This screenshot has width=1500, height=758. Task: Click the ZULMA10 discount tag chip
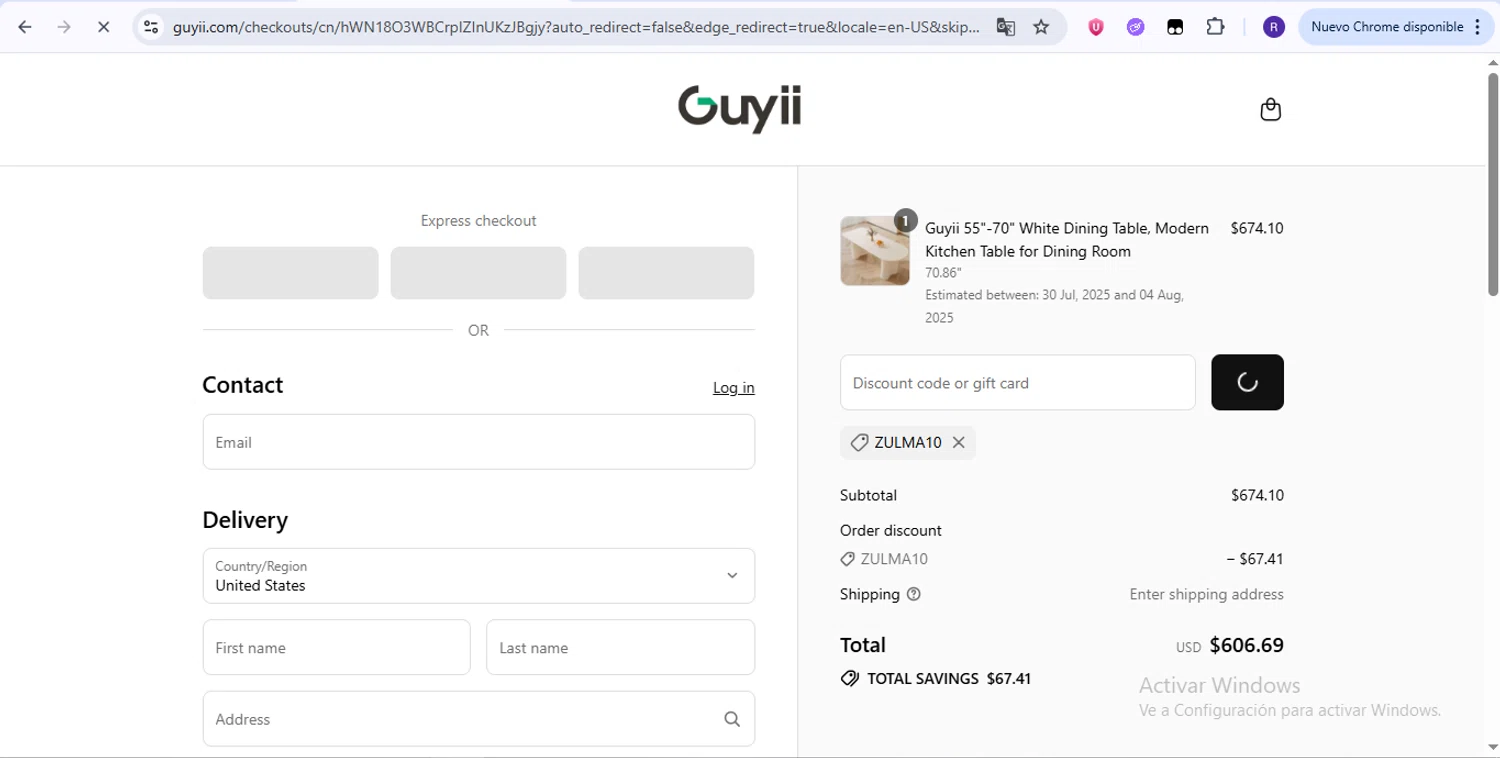pos(908,443)
